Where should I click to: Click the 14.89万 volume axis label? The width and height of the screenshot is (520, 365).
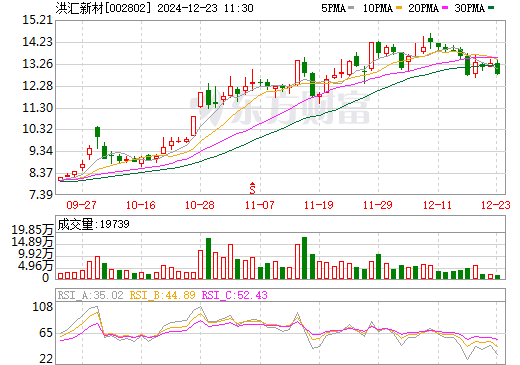(32, 242)
